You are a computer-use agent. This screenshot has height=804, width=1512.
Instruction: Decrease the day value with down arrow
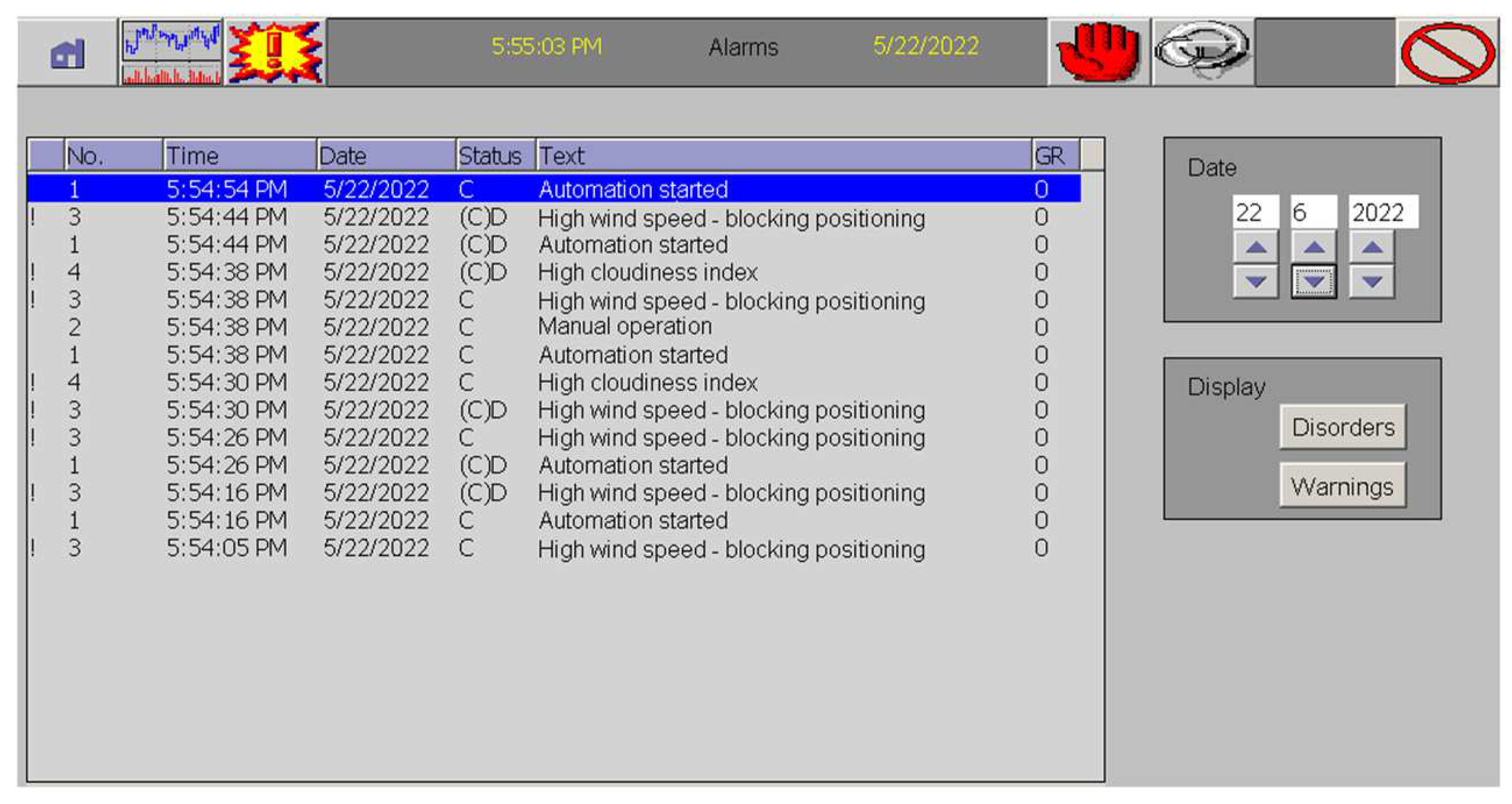(x=1256, y=282)
